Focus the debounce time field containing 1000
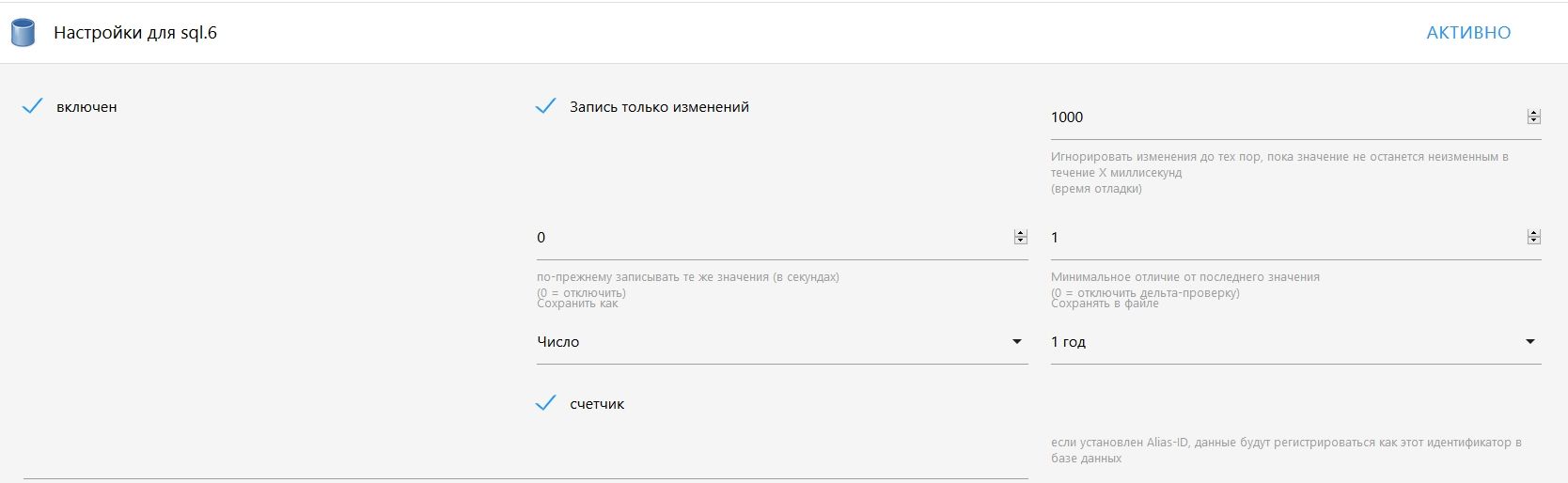Viewport: 1568px width, 483px height. 1278,117
